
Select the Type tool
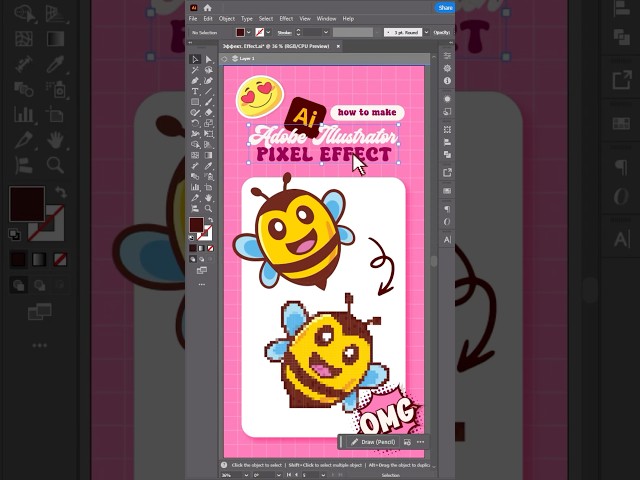coord(195,91)
